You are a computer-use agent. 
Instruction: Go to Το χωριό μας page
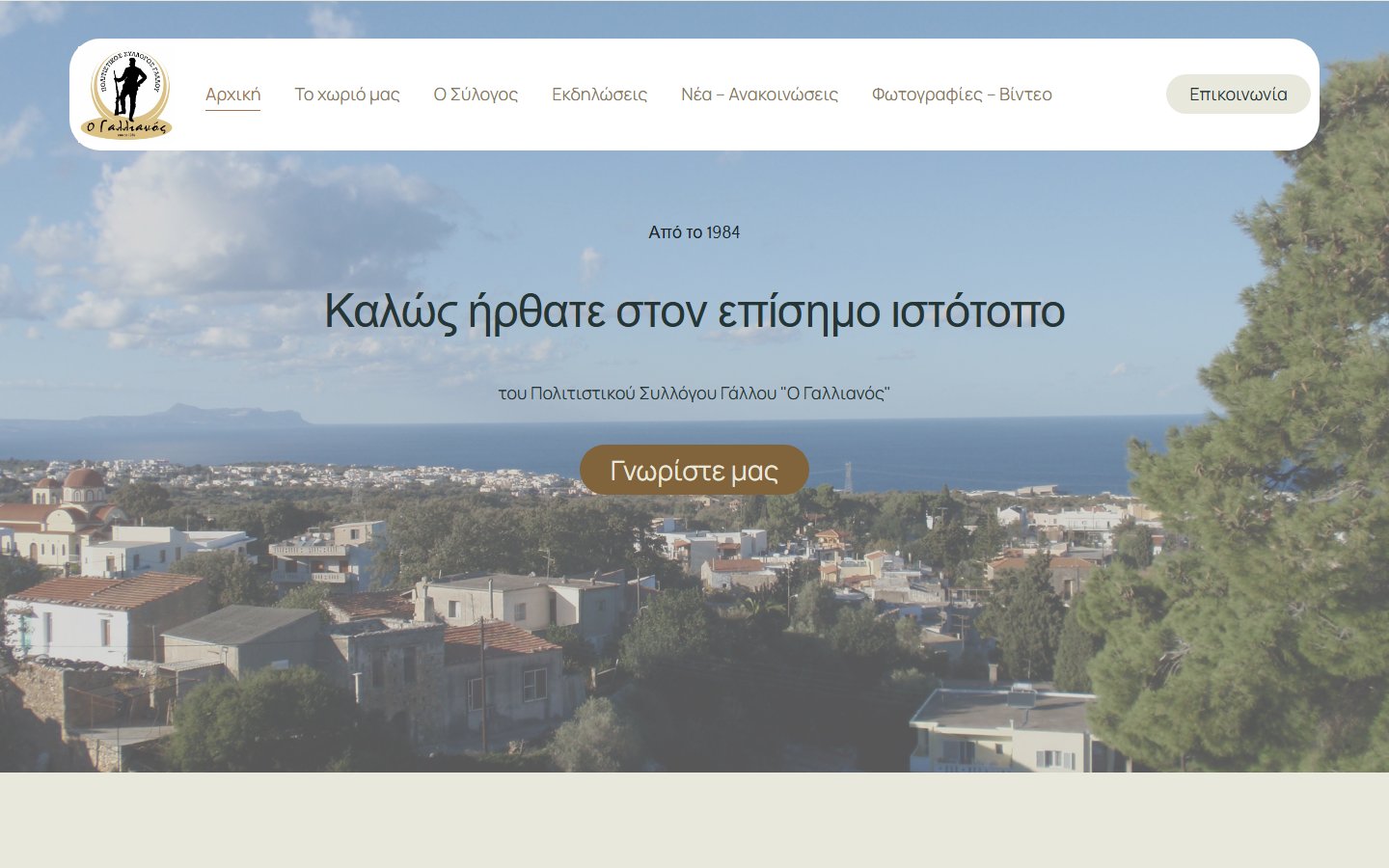pos(347,95)
